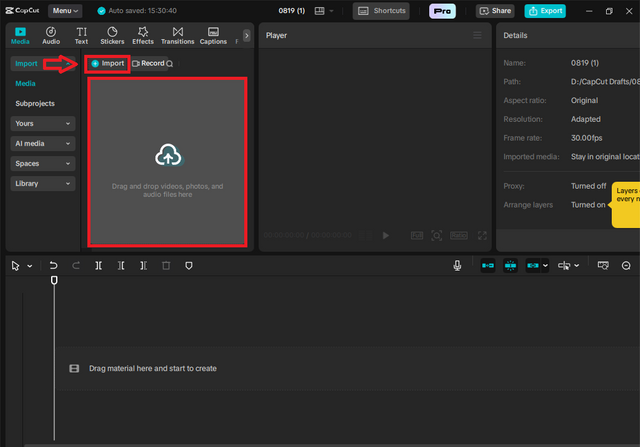Viewport: 640px width, 447px height.
Task: Open the Effects tab
Action: (x=143, y=36)
